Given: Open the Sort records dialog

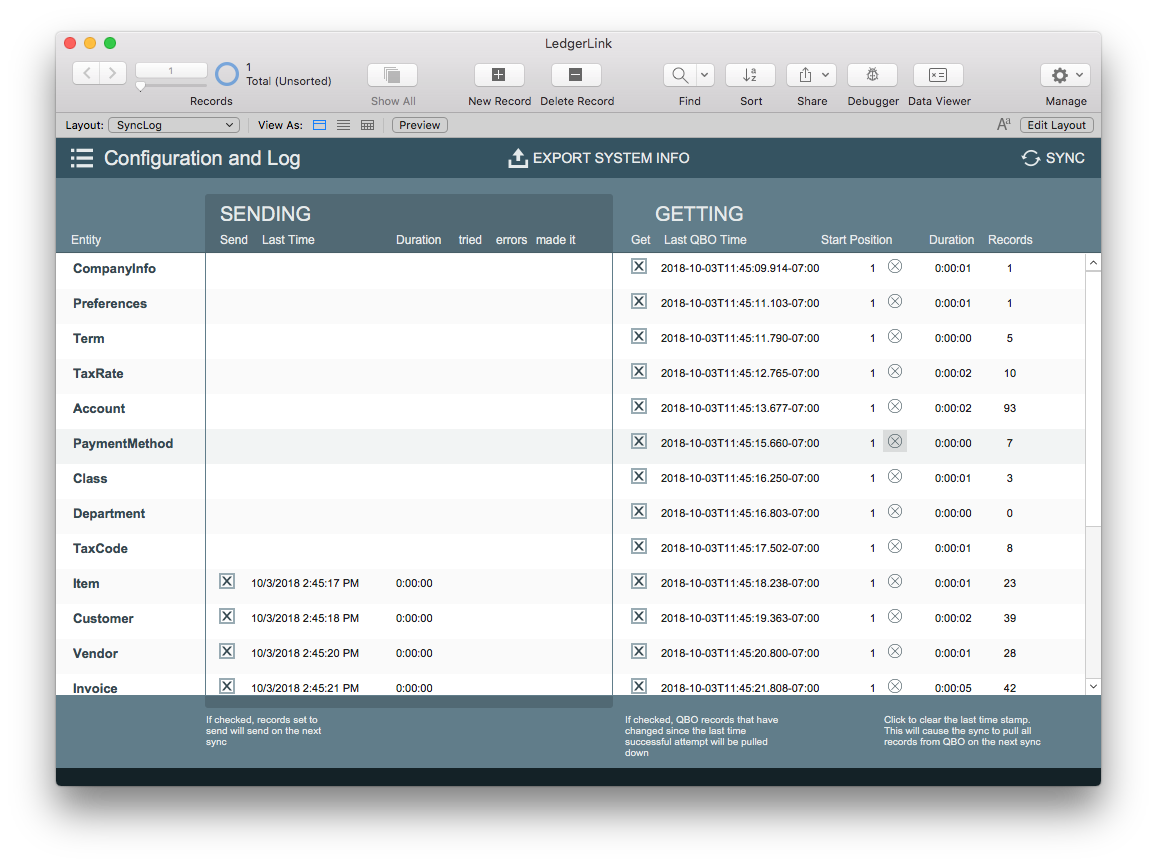Looking at the screenshot, I should click(750, 75).
